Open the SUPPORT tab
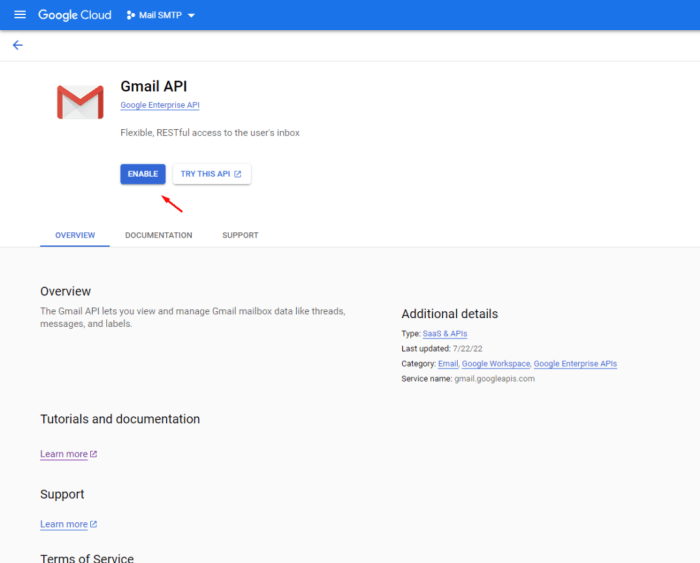700x563 pixels. tap(240, 235)
